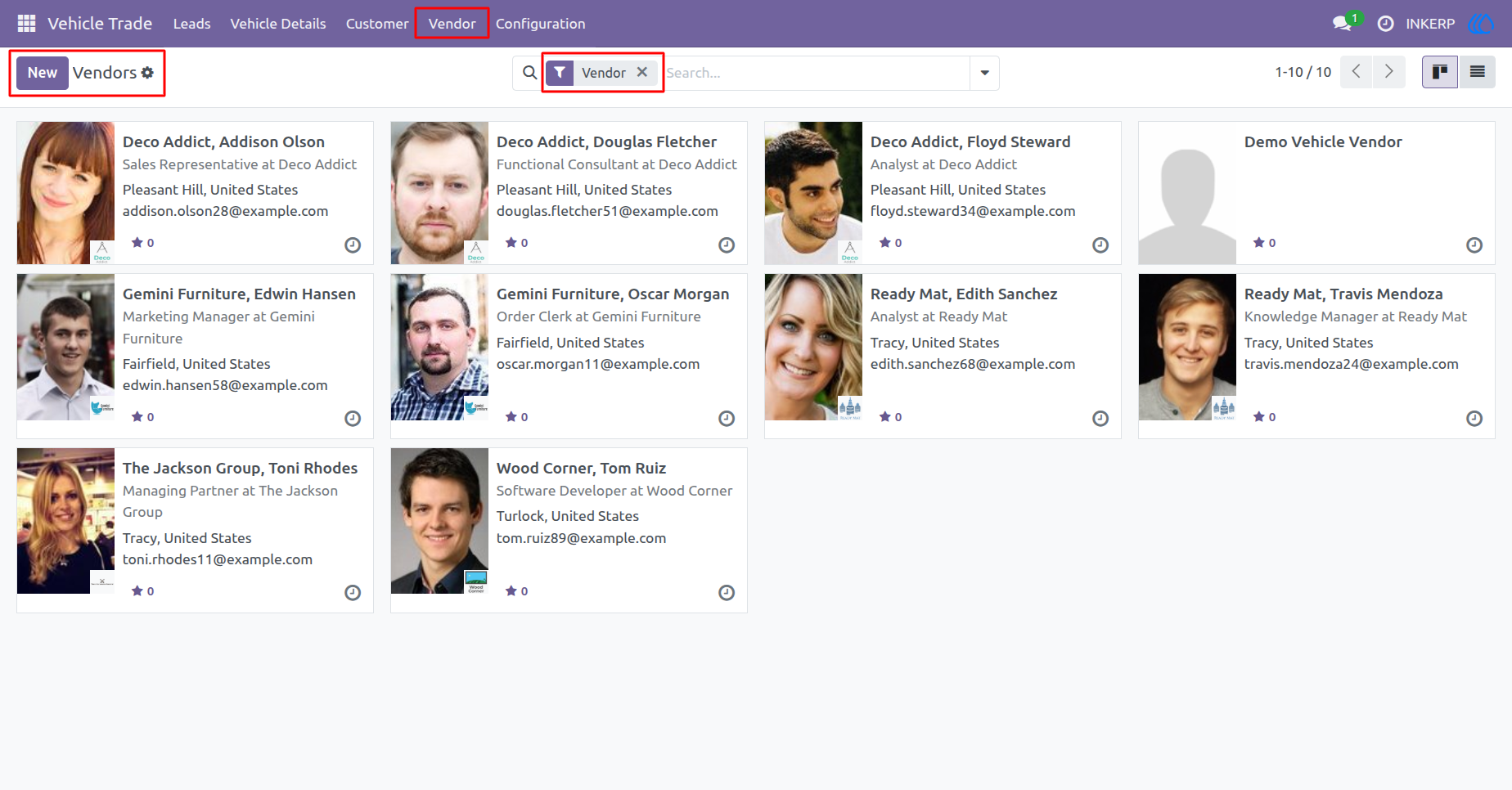The image size is (1512, 790).
Task: Open the Vehicle Details menu
Action: [278, 24]
